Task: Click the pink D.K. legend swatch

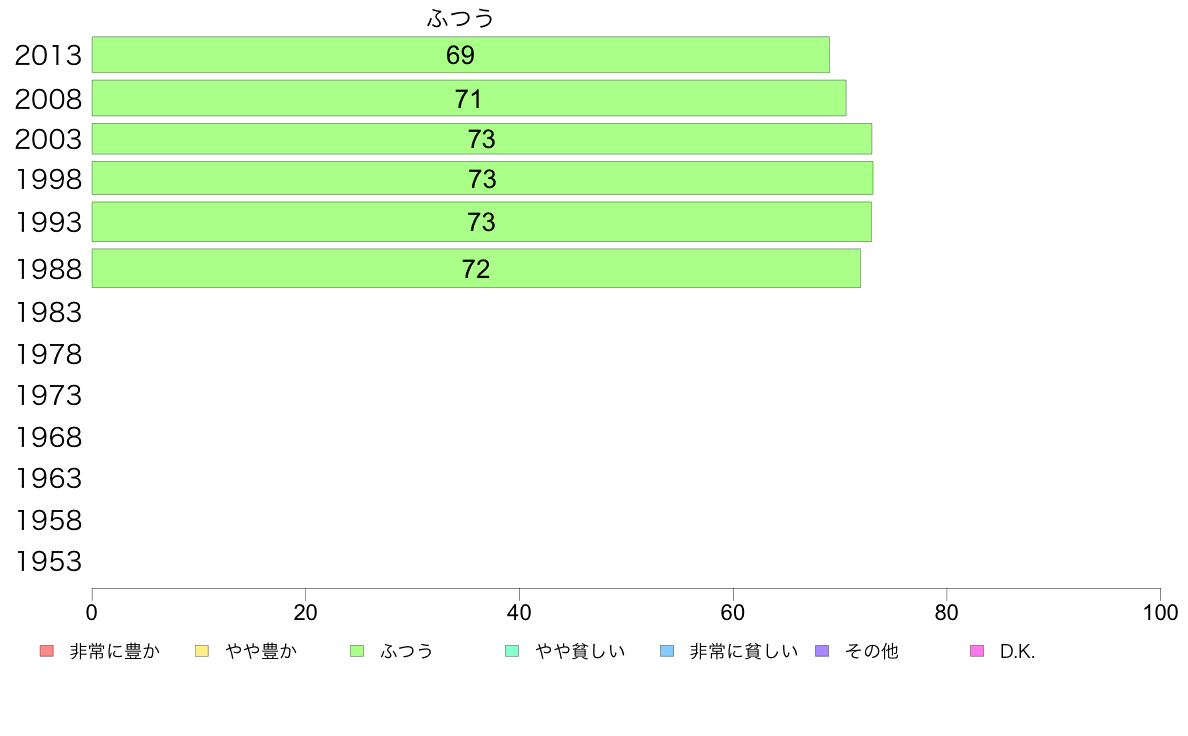Action: pyautogui.click(x=977, y=651)
